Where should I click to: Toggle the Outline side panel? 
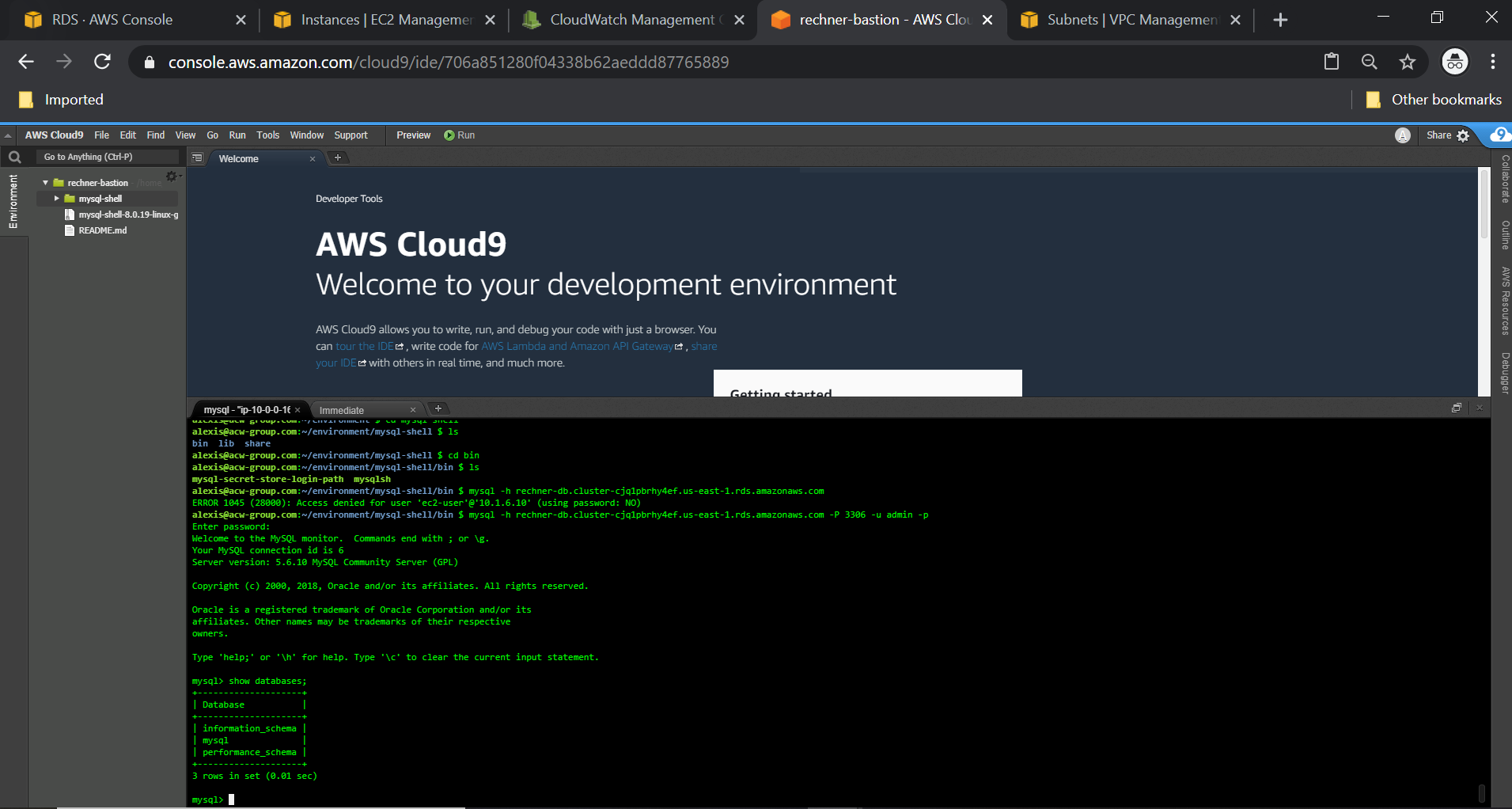1504,234
